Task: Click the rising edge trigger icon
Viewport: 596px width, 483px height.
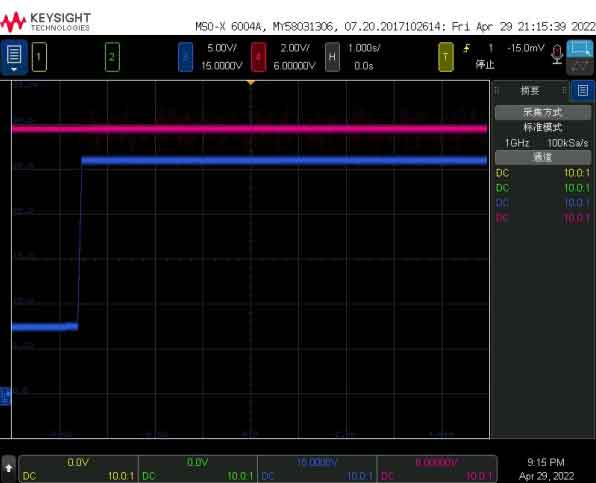Action: (x=466, y=48)
